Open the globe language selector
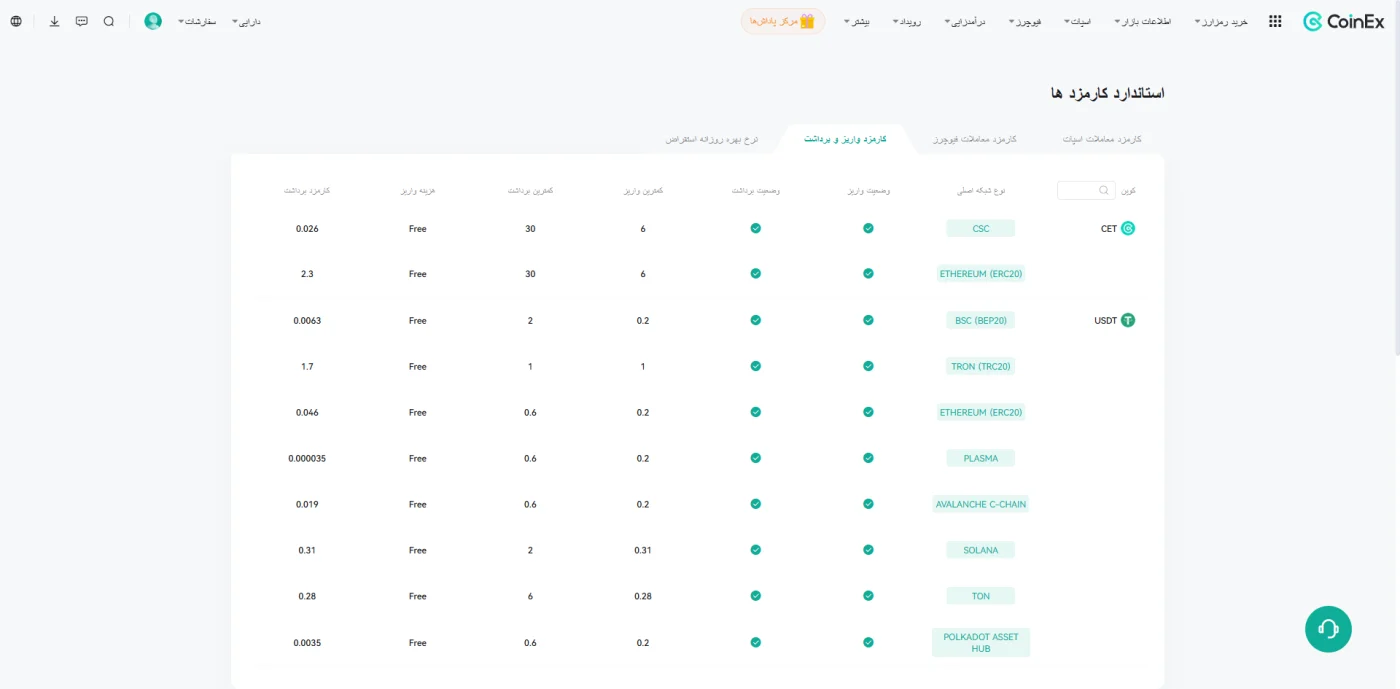Image resolution: width=1400 pixels, height=689 pixels. coord(16,21)
